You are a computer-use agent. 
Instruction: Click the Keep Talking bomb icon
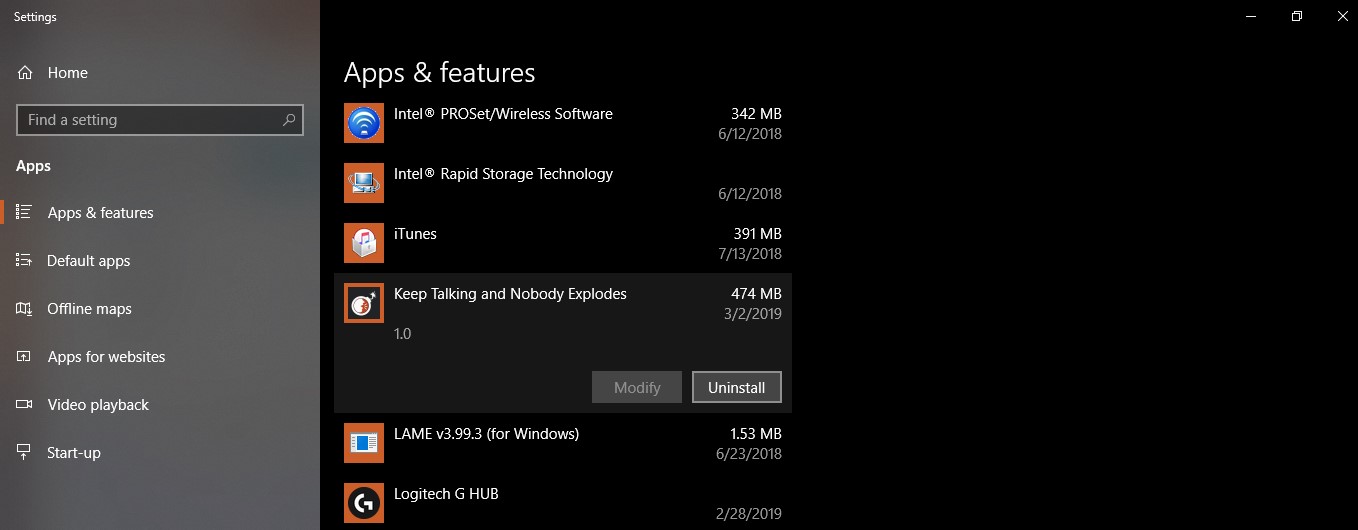tap(364, 303)
